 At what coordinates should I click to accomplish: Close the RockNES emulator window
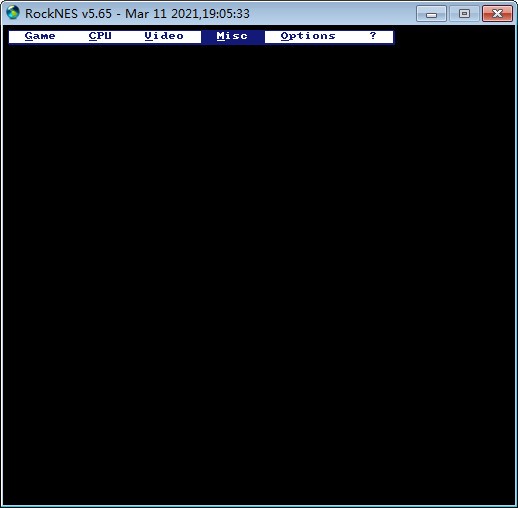coord(497,14)
